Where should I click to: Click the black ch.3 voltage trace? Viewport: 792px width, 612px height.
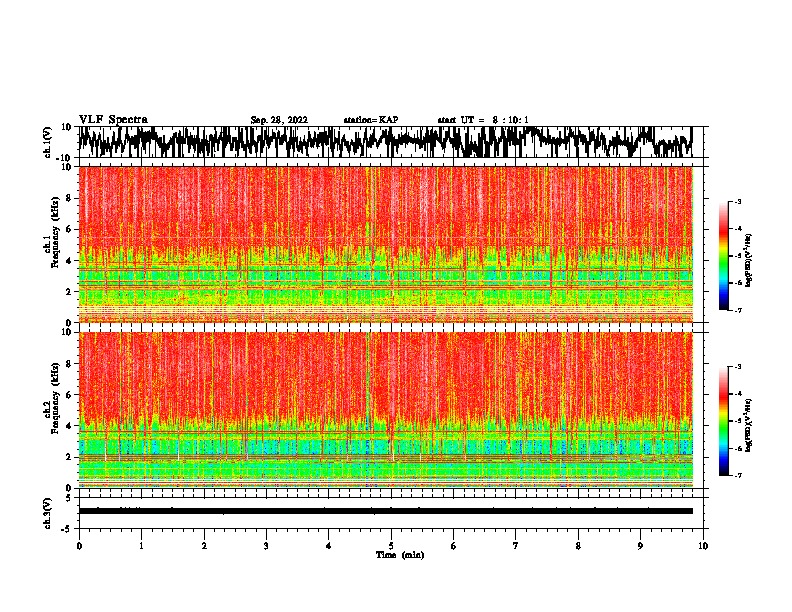pyautogui.click(x=386, y=511)
